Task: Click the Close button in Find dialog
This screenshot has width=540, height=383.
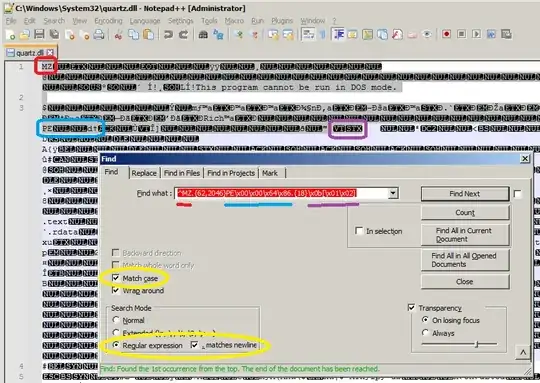Action: (465, 281)
